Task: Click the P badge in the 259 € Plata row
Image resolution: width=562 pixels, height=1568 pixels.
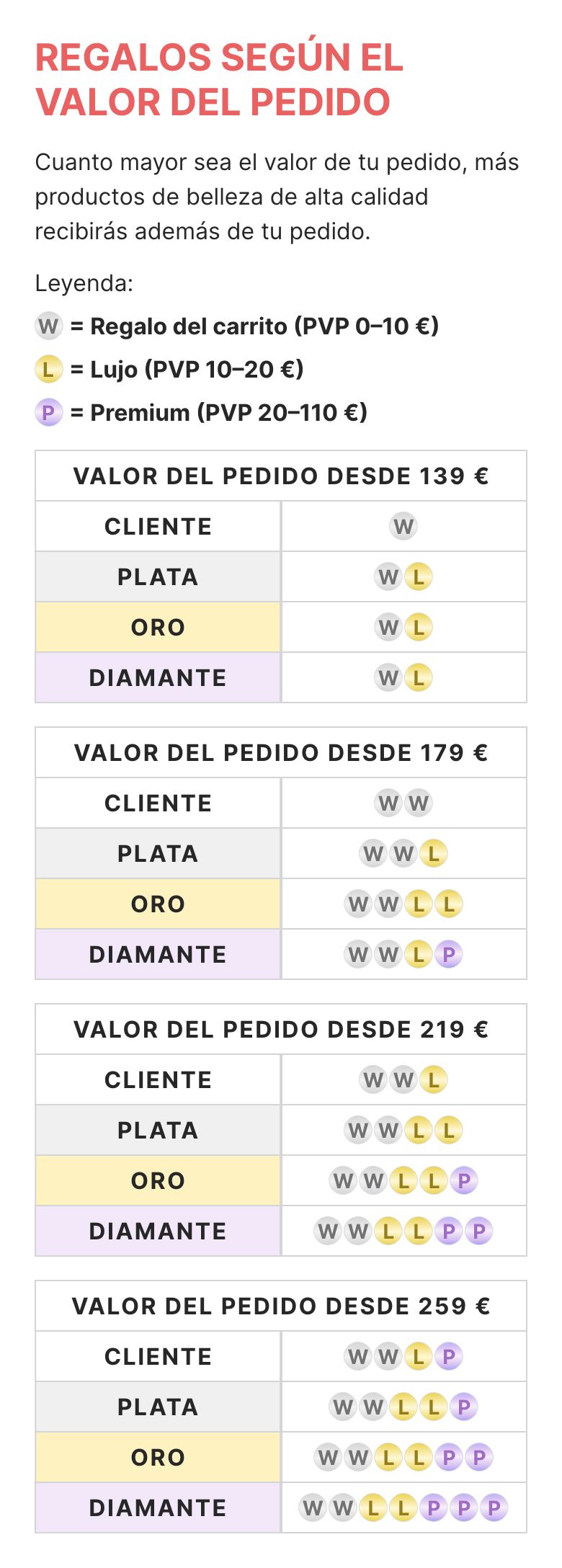Action: 464,1407
